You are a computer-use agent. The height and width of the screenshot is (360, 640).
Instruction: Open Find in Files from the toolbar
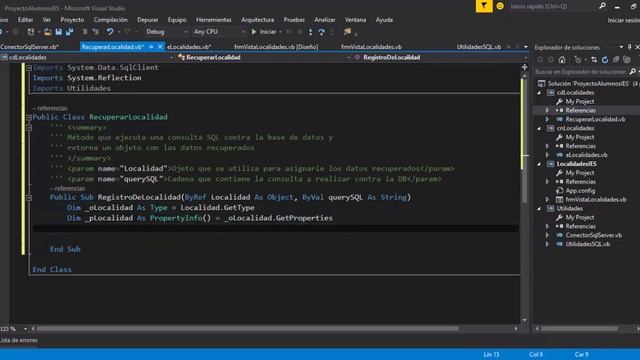[x=347, y=32]
